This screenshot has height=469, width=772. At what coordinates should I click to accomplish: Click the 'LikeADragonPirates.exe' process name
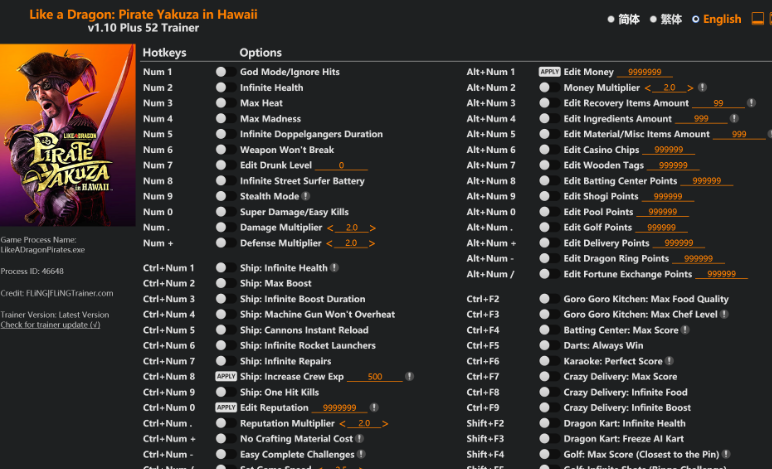pyautogui.click(x=42, y=250)
